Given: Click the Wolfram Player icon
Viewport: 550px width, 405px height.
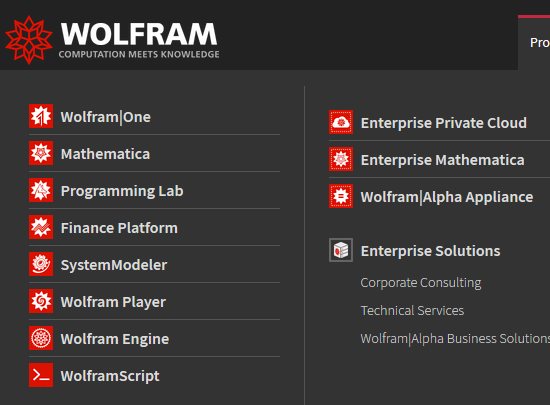Looking at the screenshot, I should pos(41,301).
